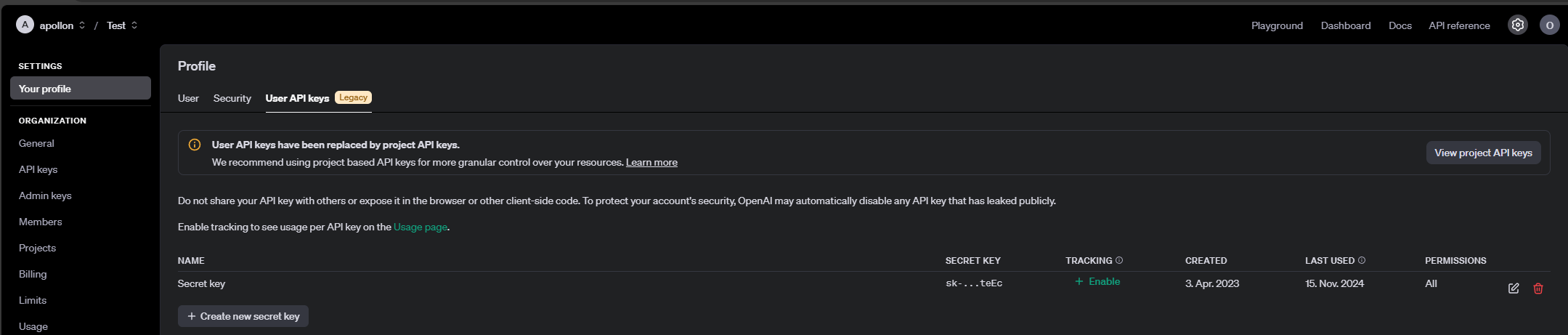Click View project API keys button
This screenshot has height=335, width=1568.
coord(1483,153)
